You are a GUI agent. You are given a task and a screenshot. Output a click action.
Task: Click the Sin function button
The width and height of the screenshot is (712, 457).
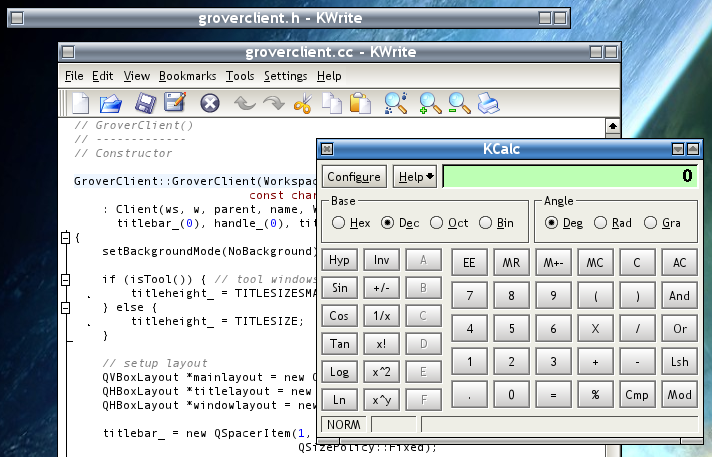click(x=340, y=288)
